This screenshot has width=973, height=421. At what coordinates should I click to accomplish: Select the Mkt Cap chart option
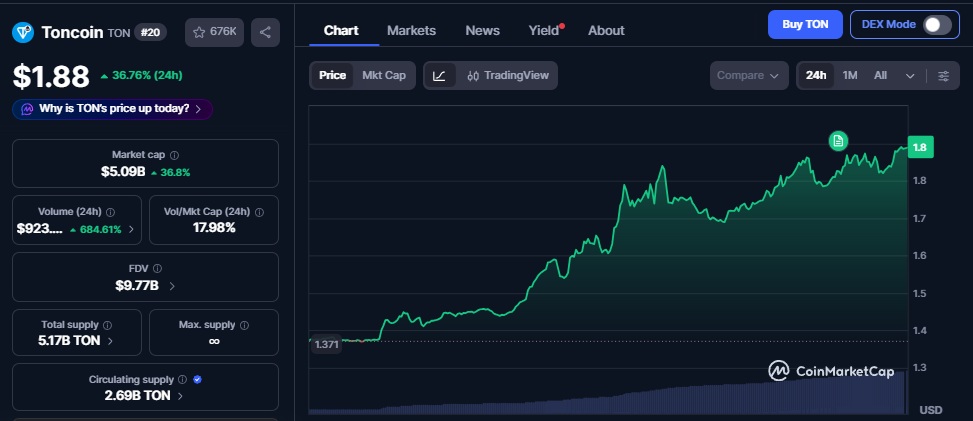[384, 75]
